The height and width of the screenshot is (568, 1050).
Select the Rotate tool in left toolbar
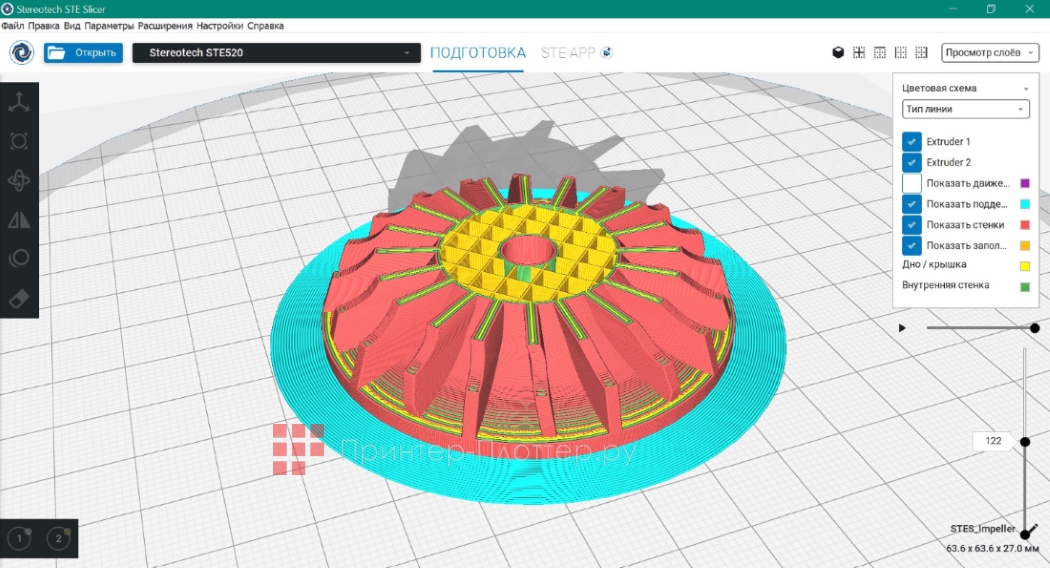pos(19,180)
